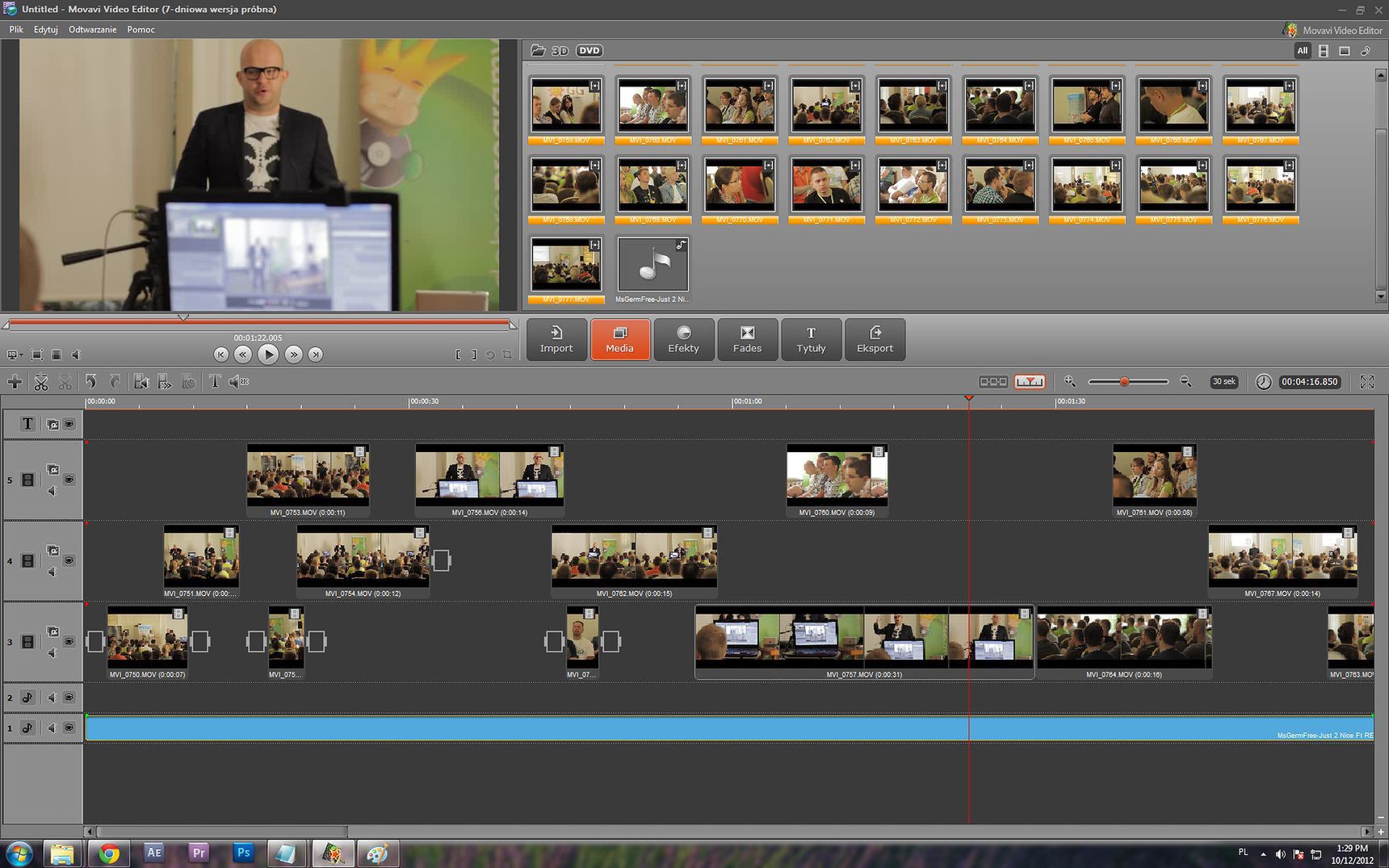Adjust the timeline zoom slider

click(1124, 380)
